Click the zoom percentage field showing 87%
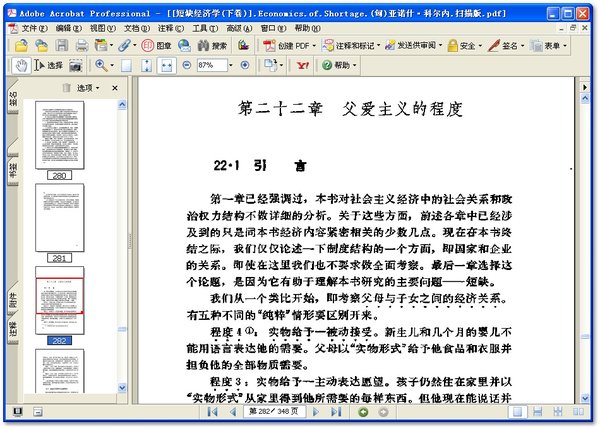 [x=212, y=65]
